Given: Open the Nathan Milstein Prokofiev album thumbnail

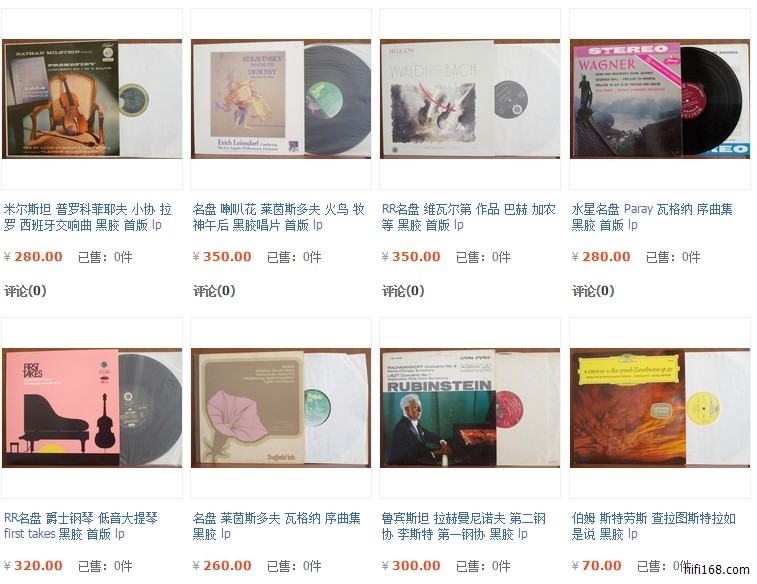Looking at the screenshot, I should pyautogui.click(x=92, y=99).
